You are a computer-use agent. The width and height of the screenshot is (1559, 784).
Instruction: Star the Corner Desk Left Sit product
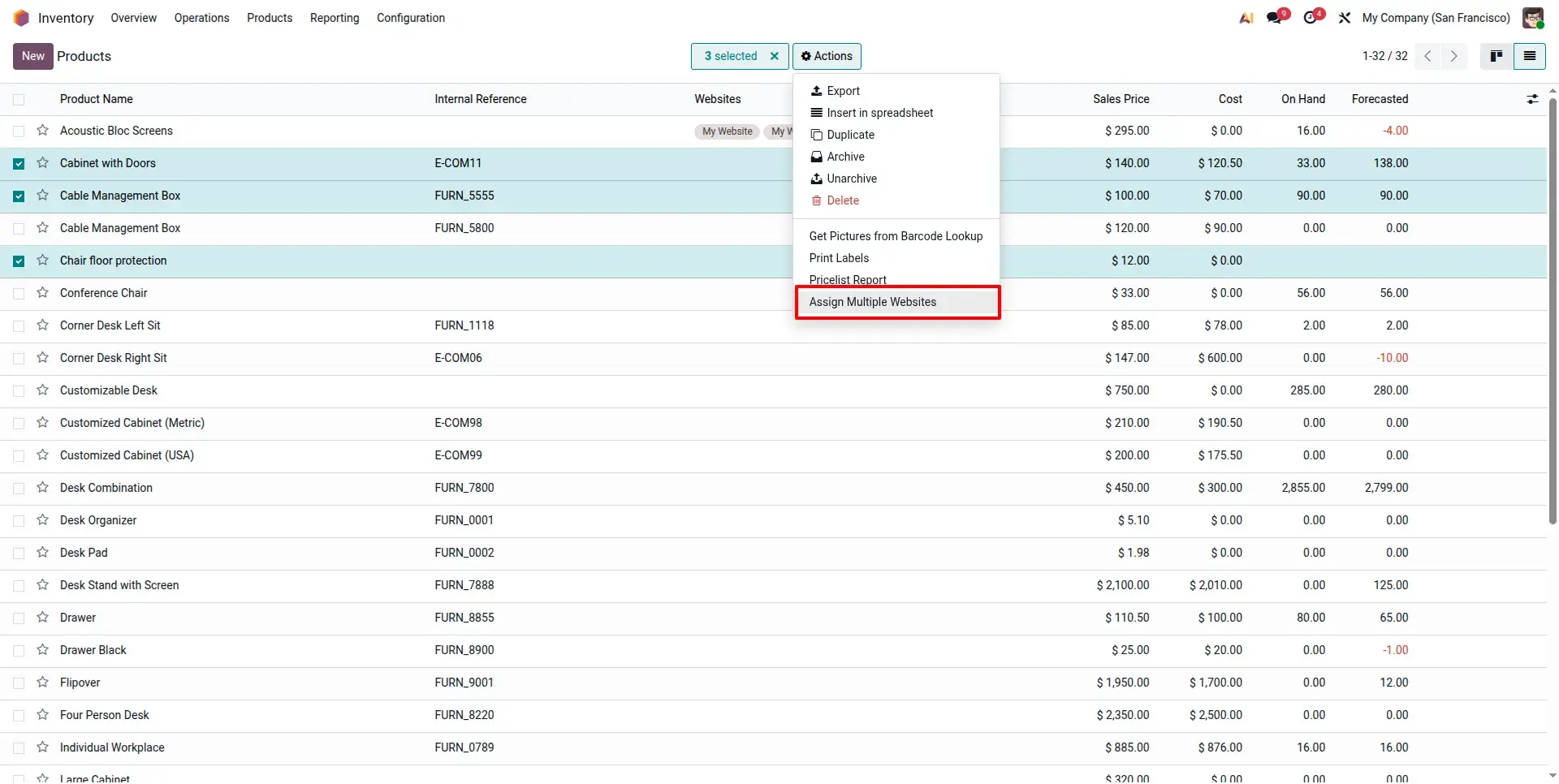(43, 325)
